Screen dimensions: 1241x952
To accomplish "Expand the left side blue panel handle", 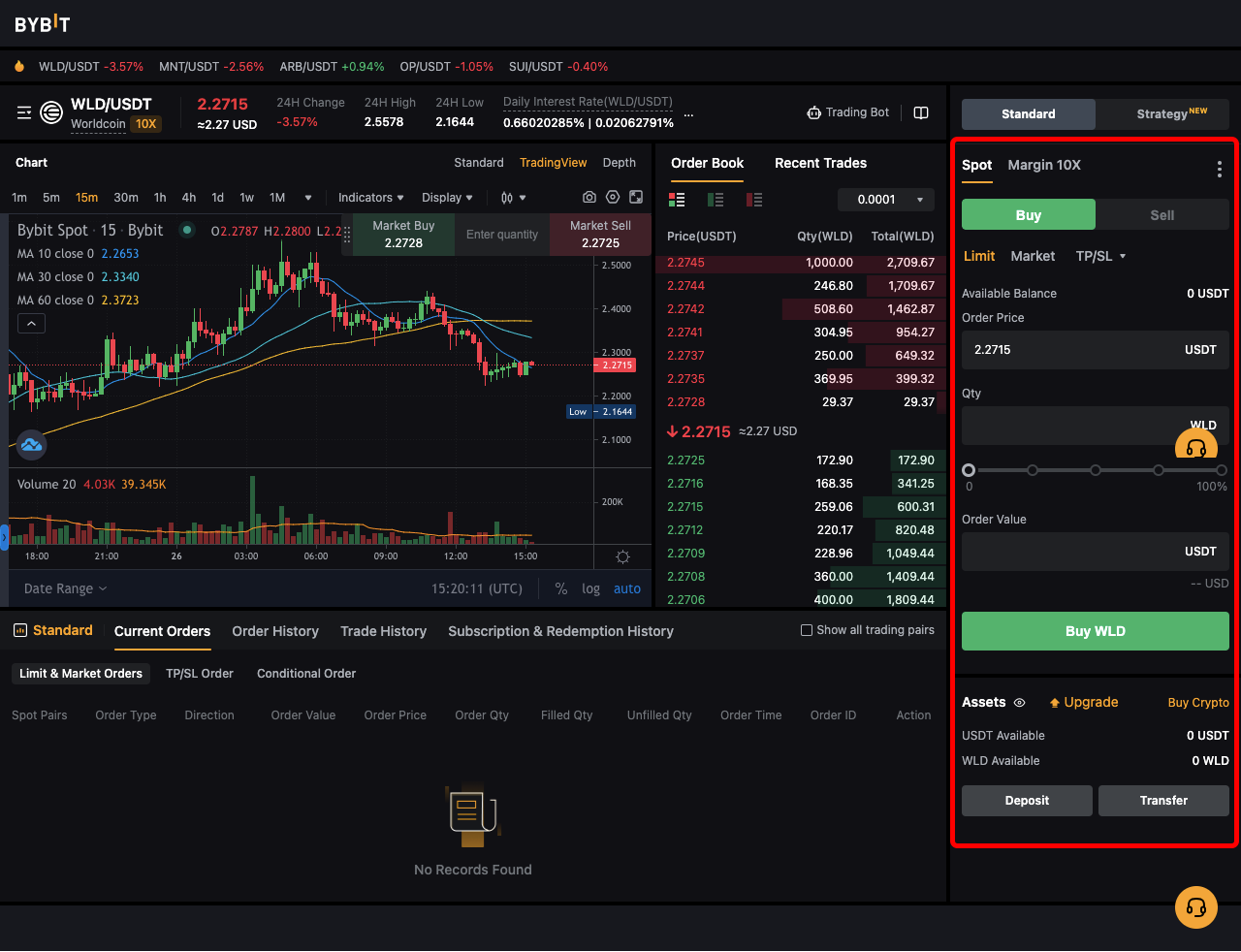I will [x=4, y=537].
